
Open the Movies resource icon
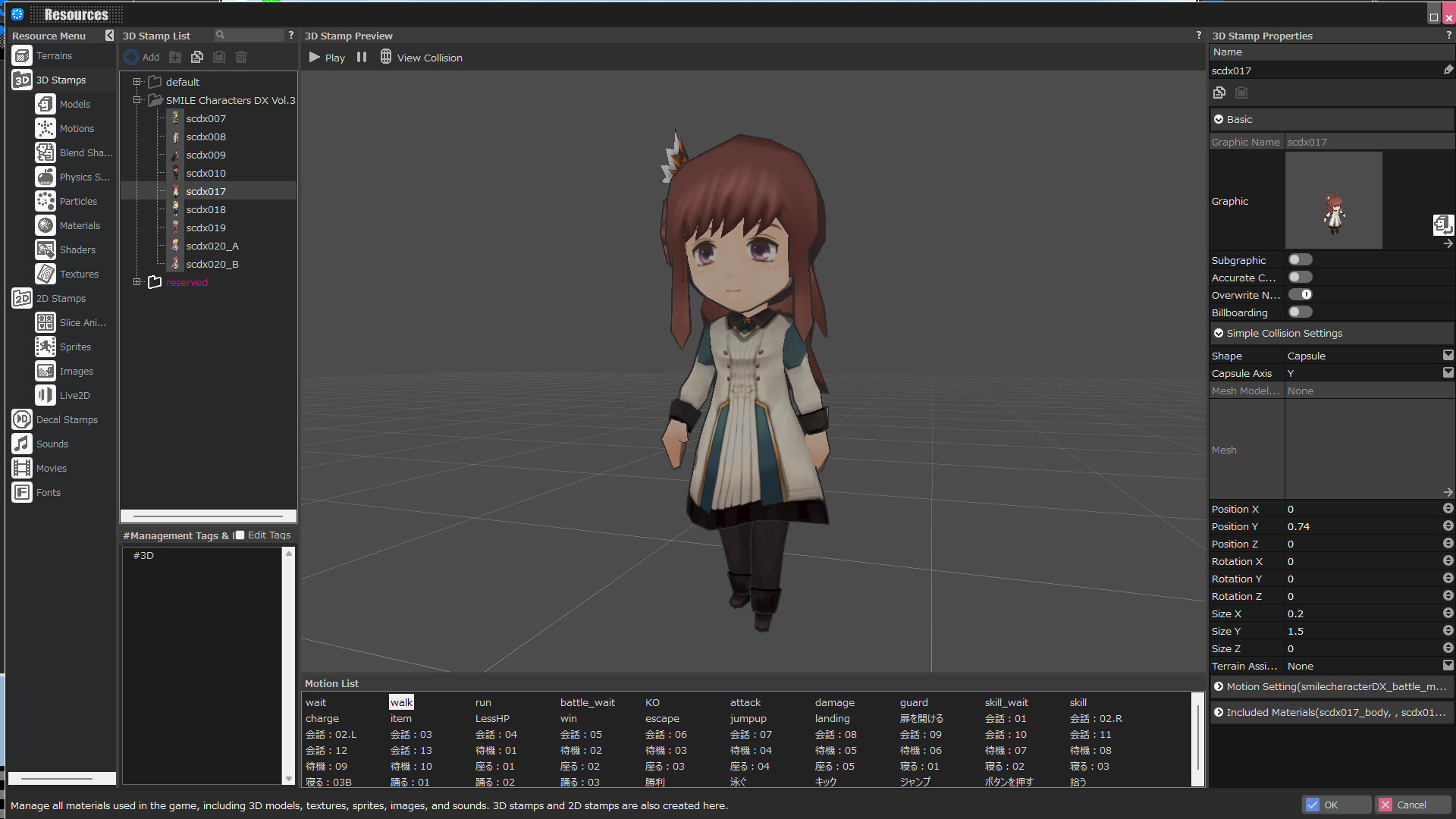(x=22, y=468)
